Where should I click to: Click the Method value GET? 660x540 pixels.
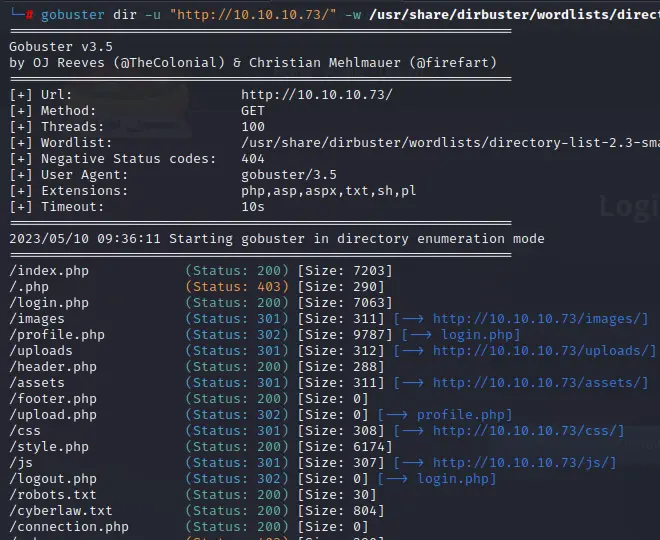coord(253,111)
